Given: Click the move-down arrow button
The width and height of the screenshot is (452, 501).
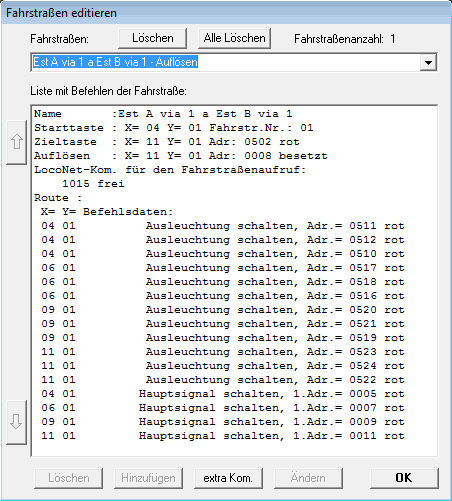Looking at the screenshot, I should point(16,422).
